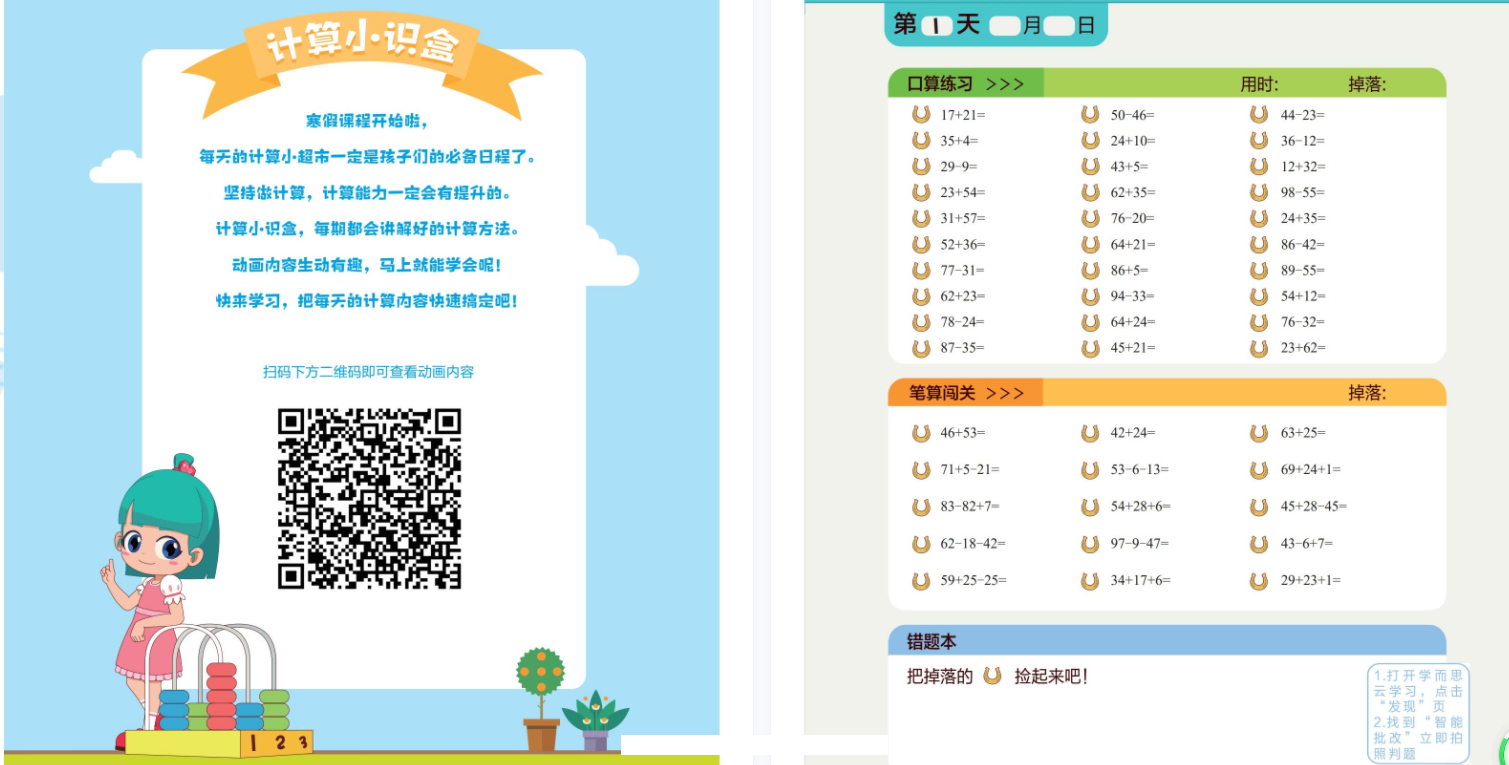Click the horseshoe icon in the 错题本 sentence

pos(992,676)
